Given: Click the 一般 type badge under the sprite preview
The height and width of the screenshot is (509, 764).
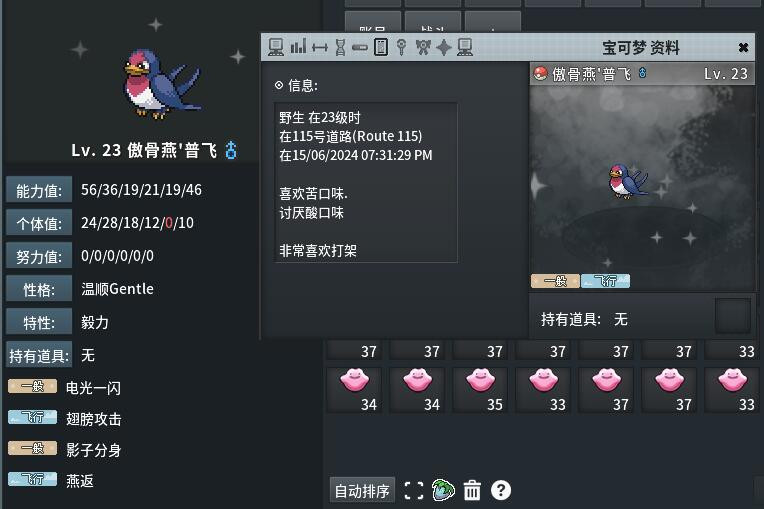Looking at the screenshot, I should [555, 281].
